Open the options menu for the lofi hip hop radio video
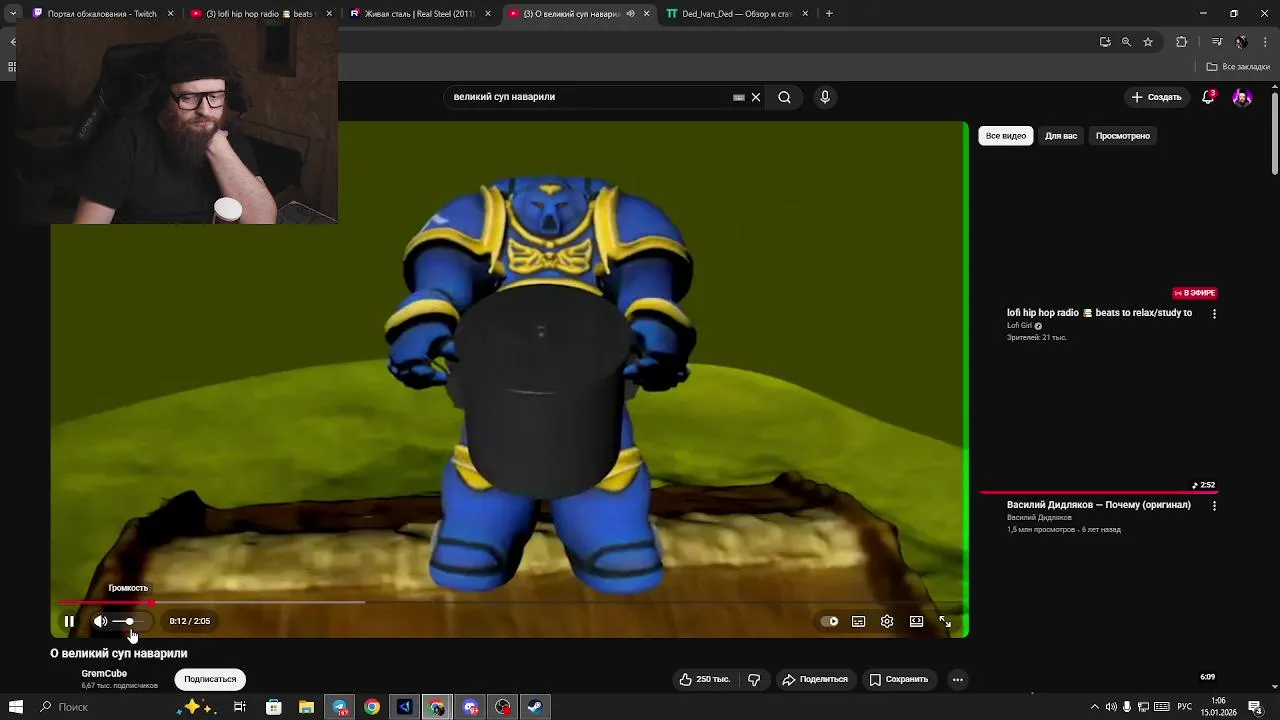 click(x=1214, y=314)
